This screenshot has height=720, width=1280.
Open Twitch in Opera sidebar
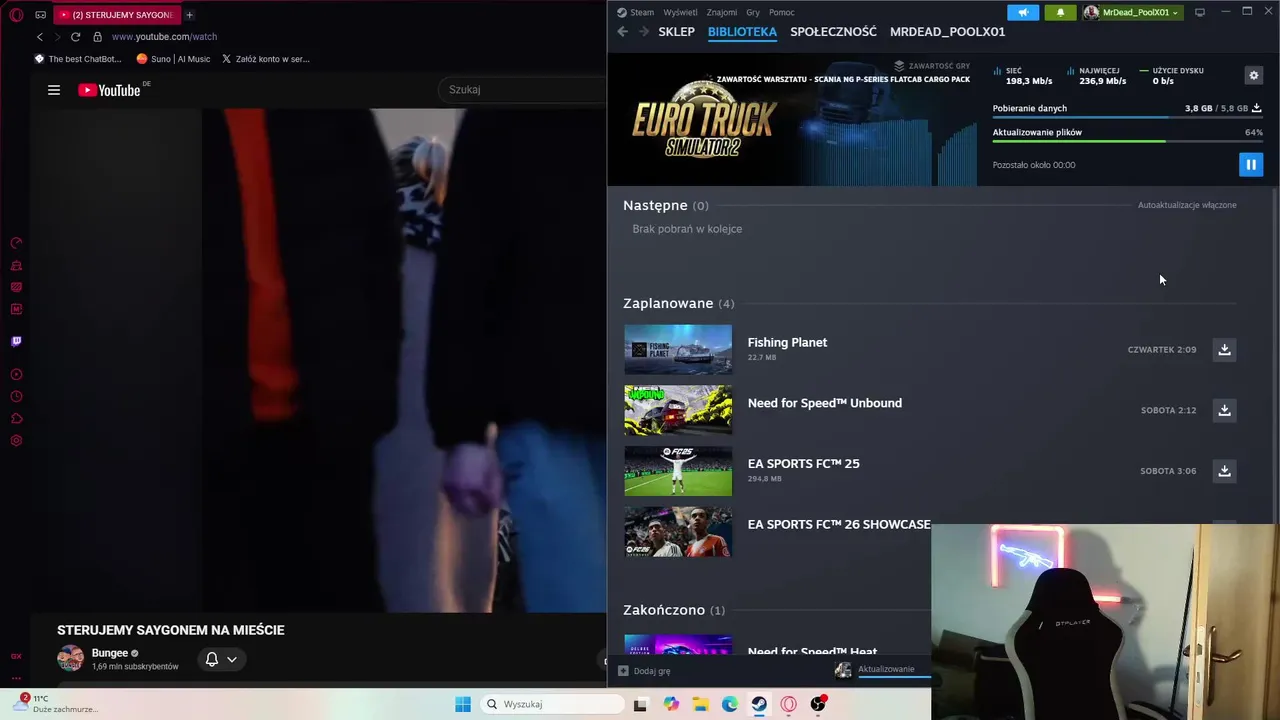pos(16,341)
